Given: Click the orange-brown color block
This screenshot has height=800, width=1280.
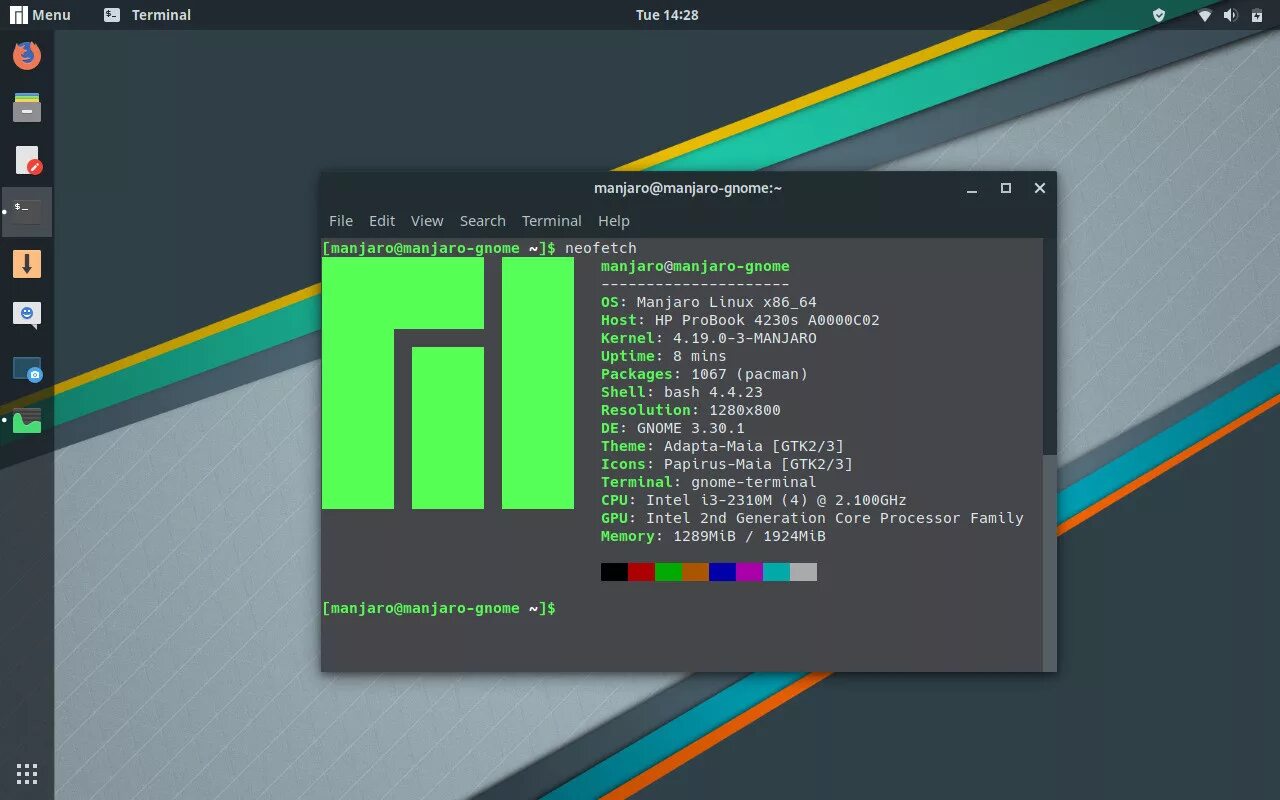Looking at the screenshot, I should point(695,572).
